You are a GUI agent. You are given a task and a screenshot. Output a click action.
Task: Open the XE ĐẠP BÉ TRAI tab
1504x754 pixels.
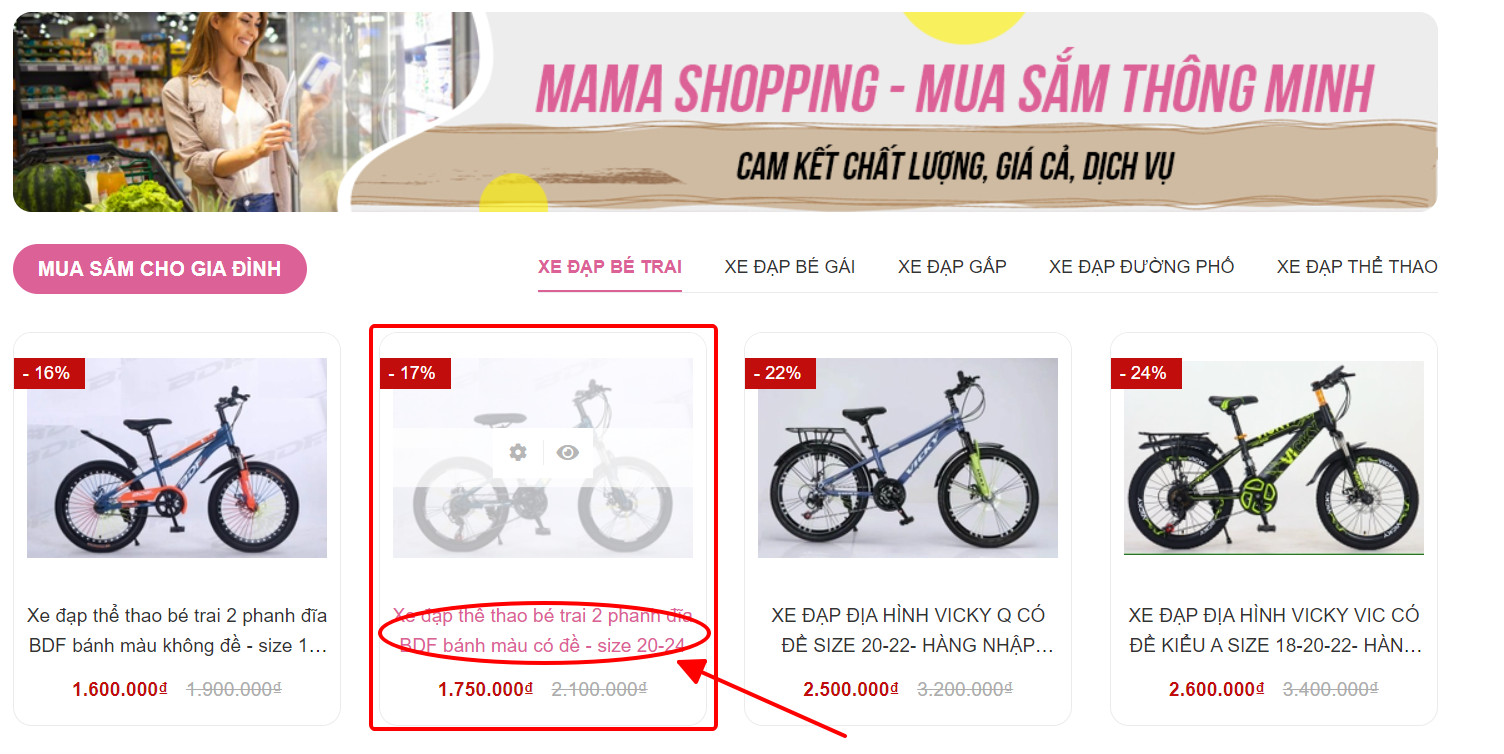[x=610, y=267]
